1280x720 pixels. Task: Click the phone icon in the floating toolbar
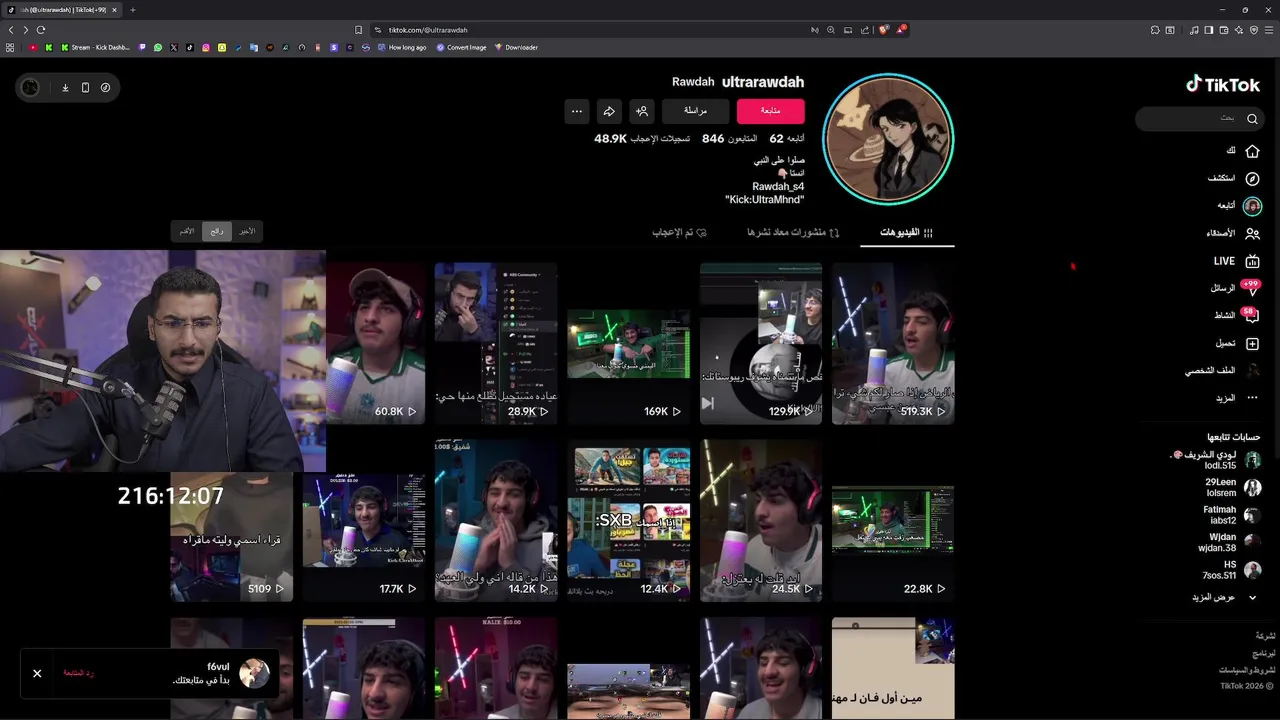coord(85,88)
